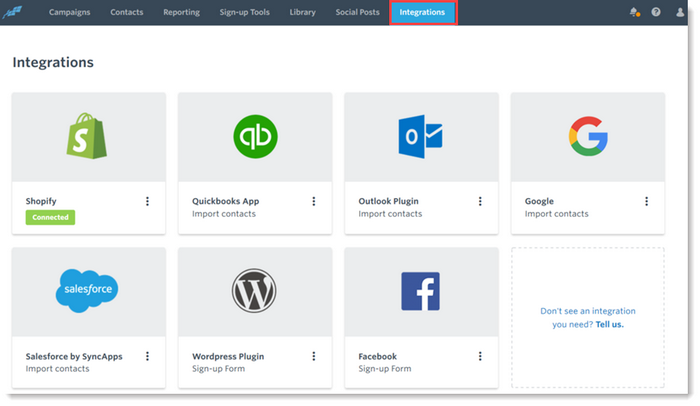The image size is (700, 406).
Task: Open the notifications bell icon
Action: 634,12
